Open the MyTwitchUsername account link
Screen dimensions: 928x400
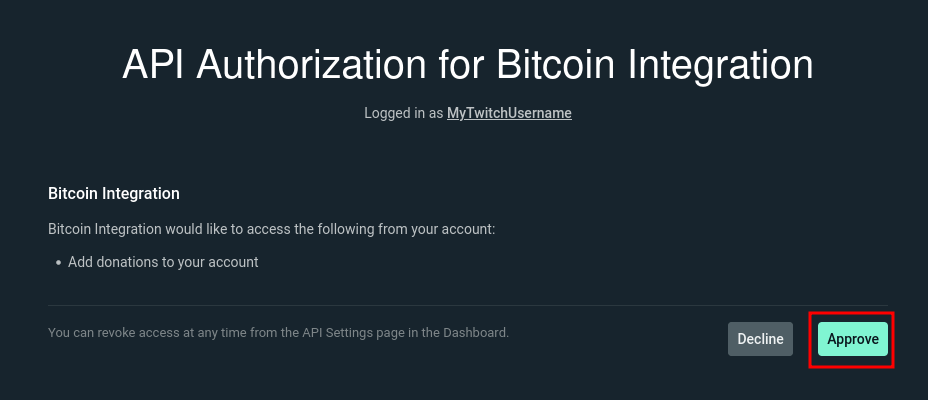point(509,113)
